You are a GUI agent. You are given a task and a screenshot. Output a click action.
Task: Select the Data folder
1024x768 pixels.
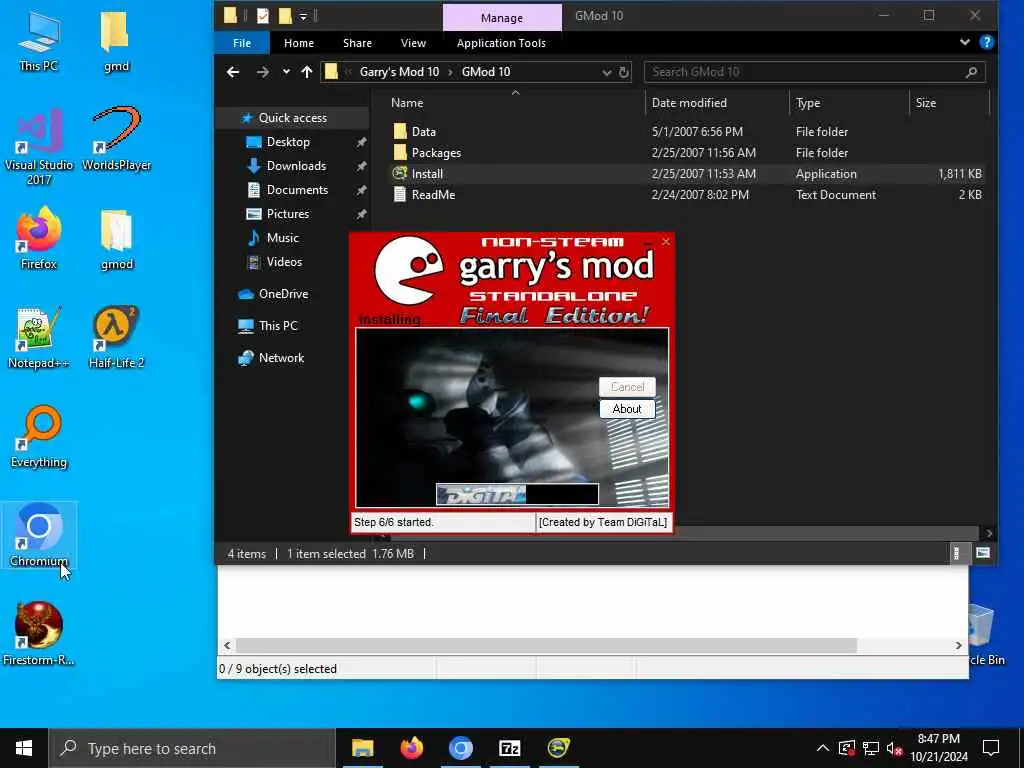pyautogui.click(x=423, y=132)
